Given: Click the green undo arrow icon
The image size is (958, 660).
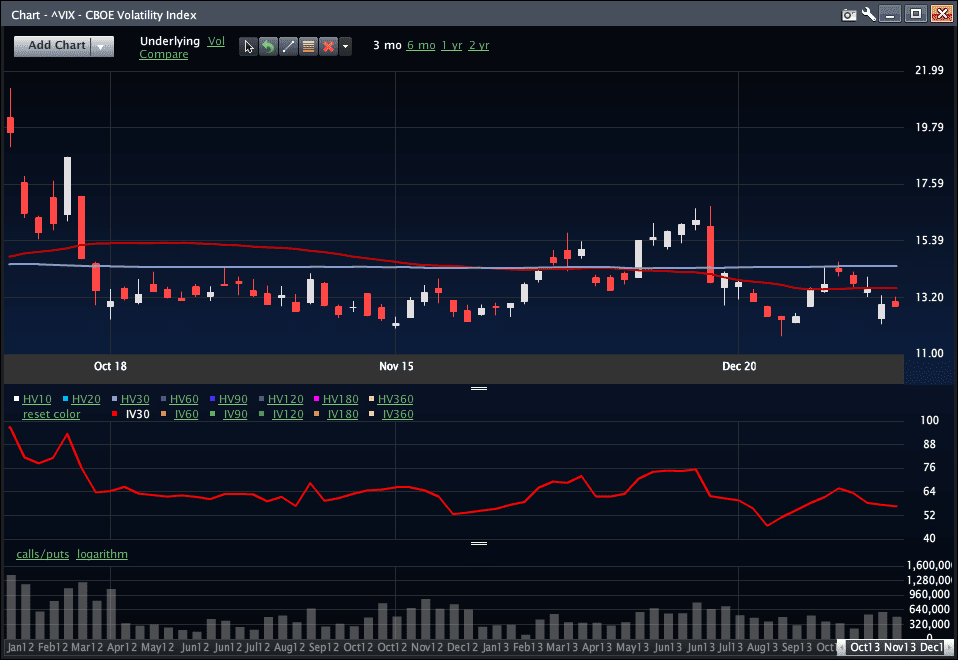Looking at the screenshot, I should (268, 47).
